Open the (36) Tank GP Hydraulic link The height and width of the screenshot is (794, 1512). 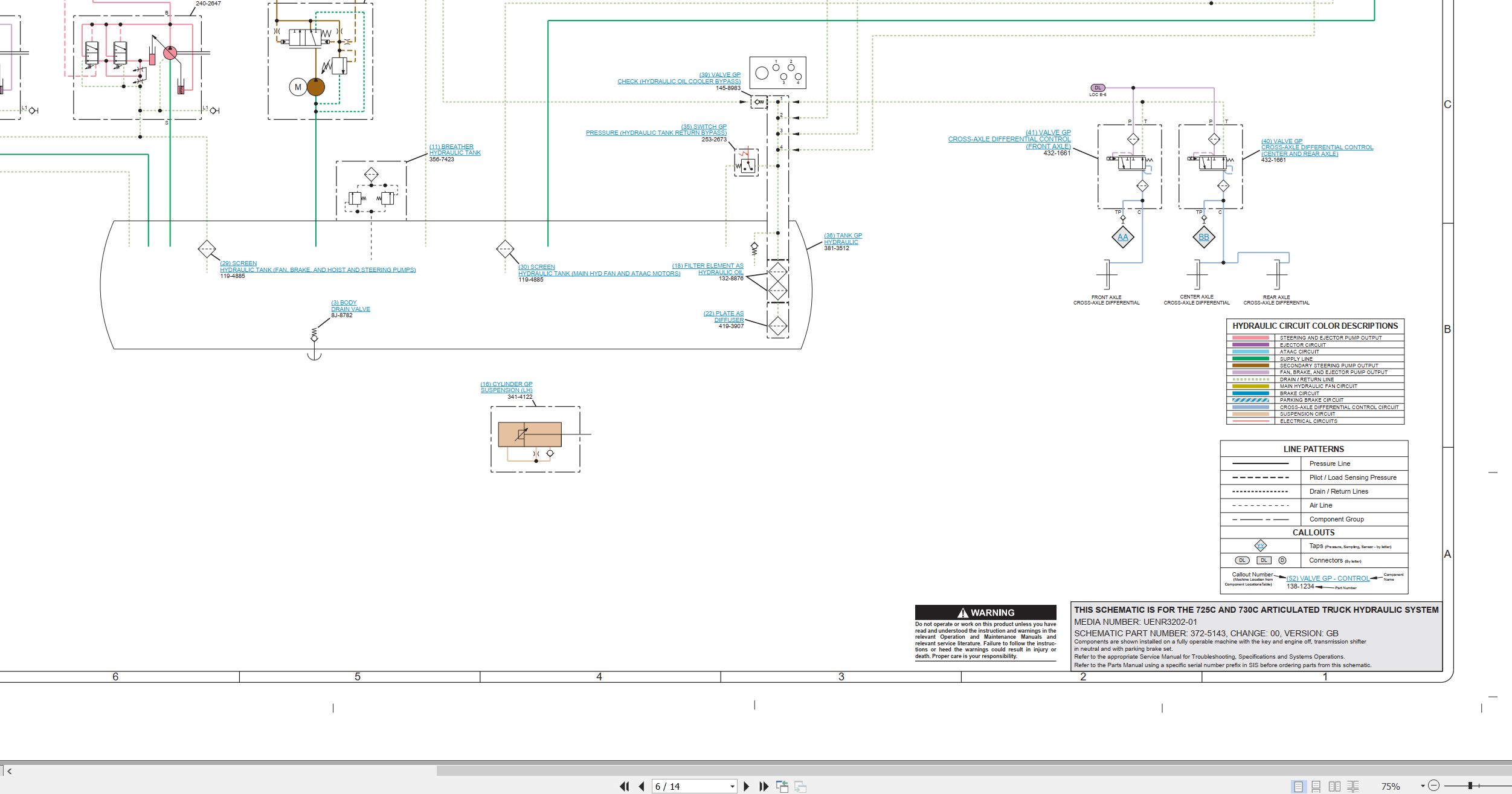point(843,239)
